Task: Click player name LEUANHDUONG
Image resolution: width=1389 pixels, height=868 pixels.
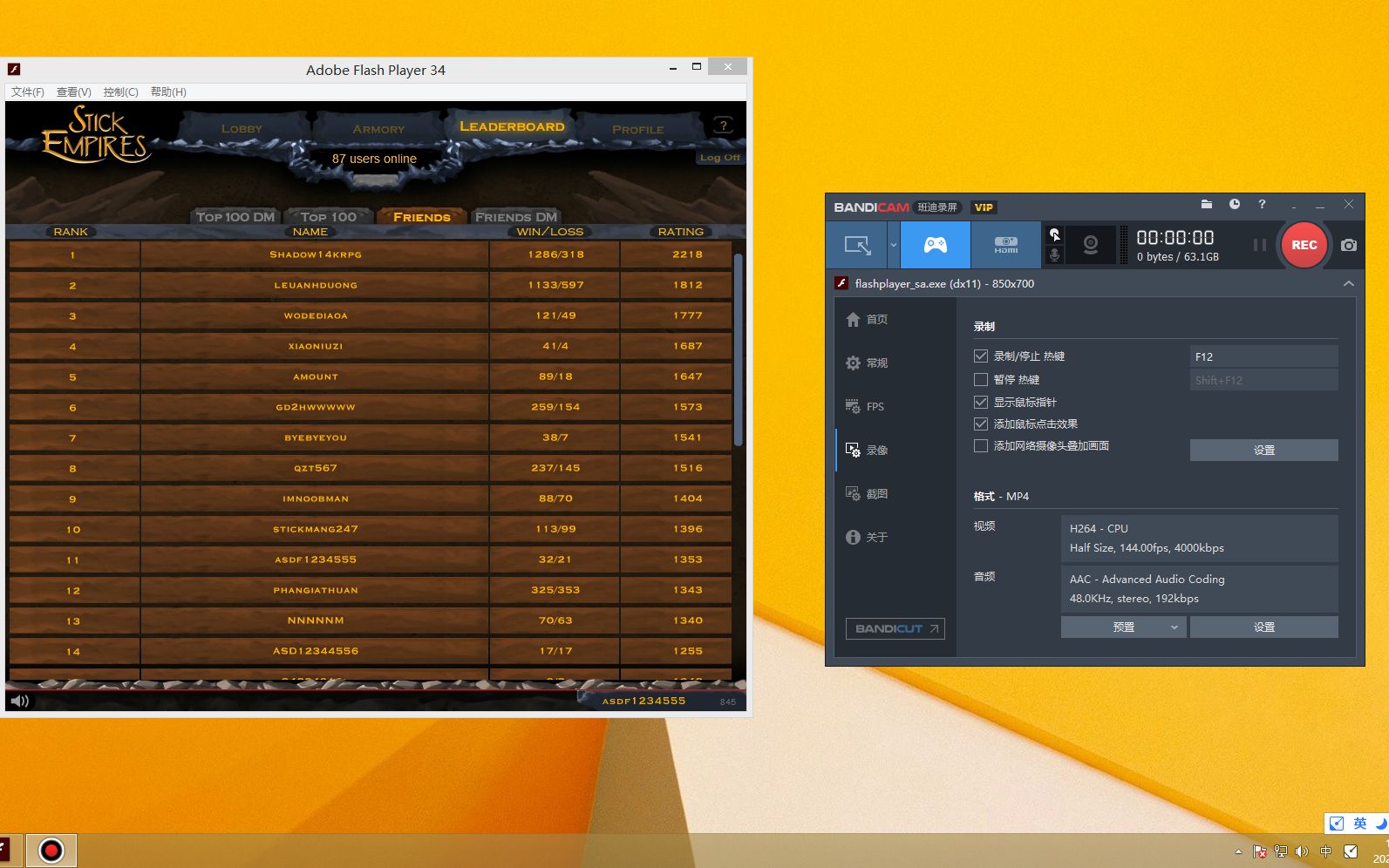Action: (316, 285)
